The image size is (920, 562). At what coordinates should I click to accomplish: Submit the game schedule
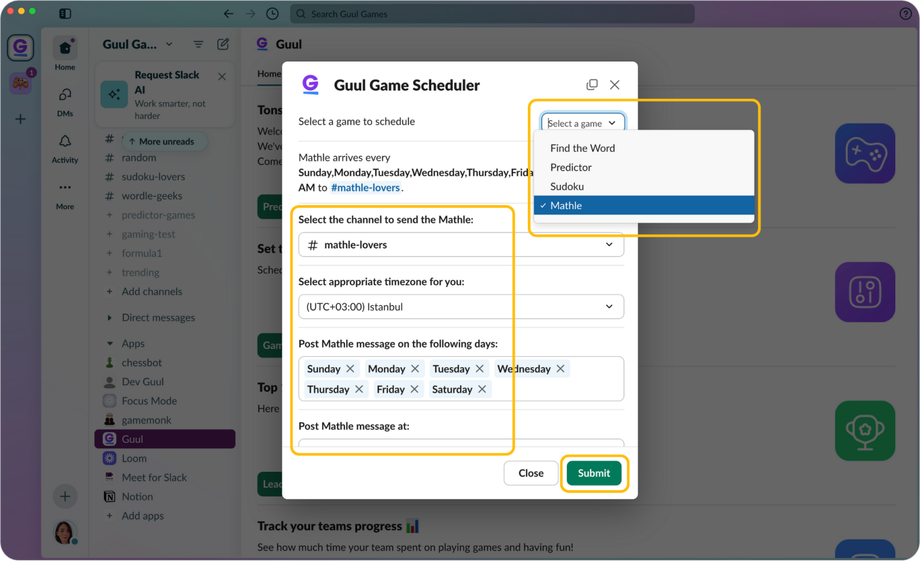coord(594,473)
